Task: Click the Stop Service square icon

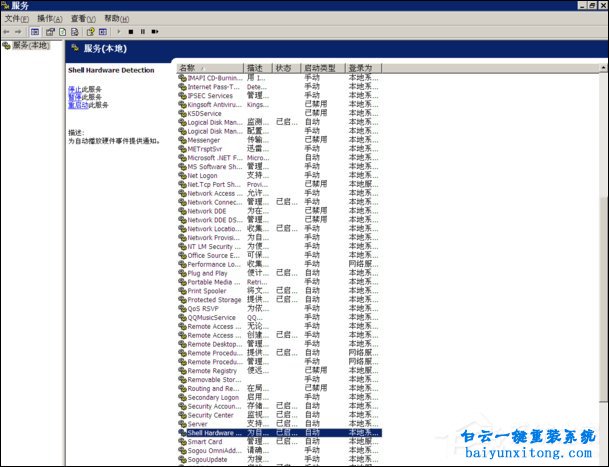Action: click(x=130, y=32)
